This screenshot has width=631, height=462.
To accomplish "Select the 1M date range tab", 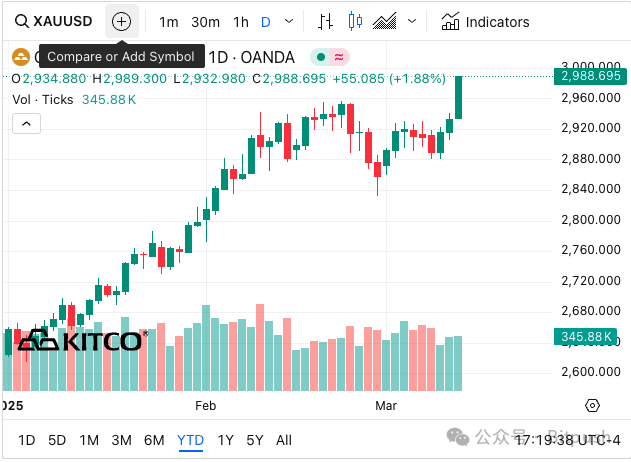I will pos(89,440).
